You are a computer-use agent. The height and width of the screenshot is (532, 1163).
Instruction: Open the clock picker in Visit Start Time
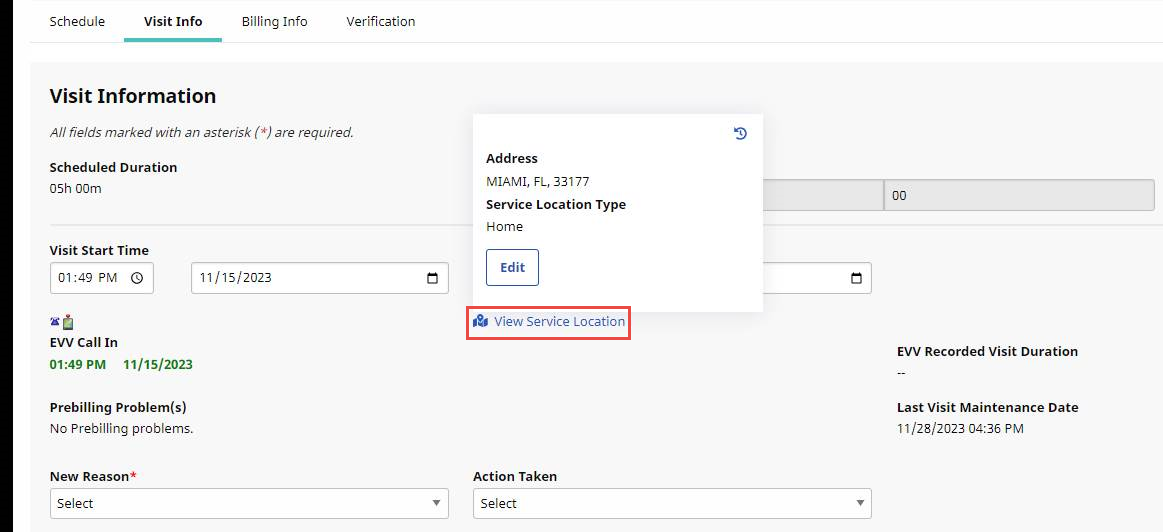pyautogui.click(x=137, y=278)
